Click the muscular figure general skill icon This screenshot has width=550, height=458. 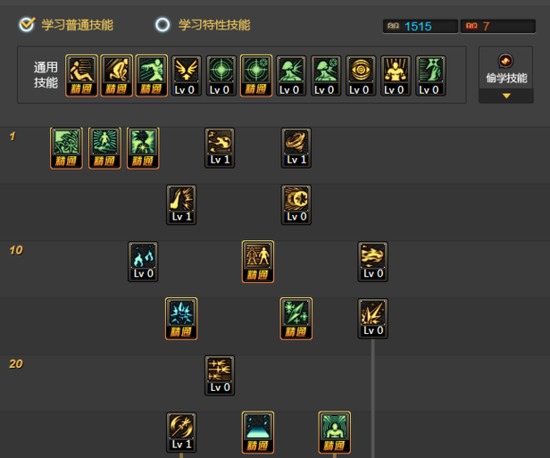point(396,75)
